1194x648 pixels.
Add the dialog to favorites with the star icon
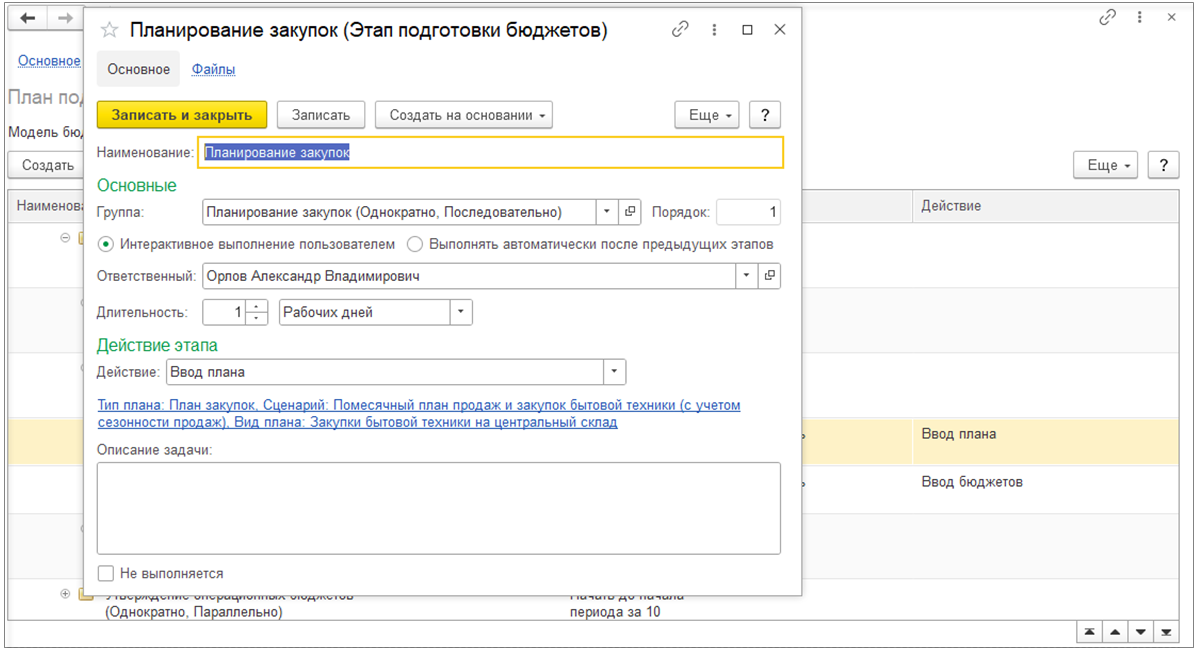pos(110,30)
